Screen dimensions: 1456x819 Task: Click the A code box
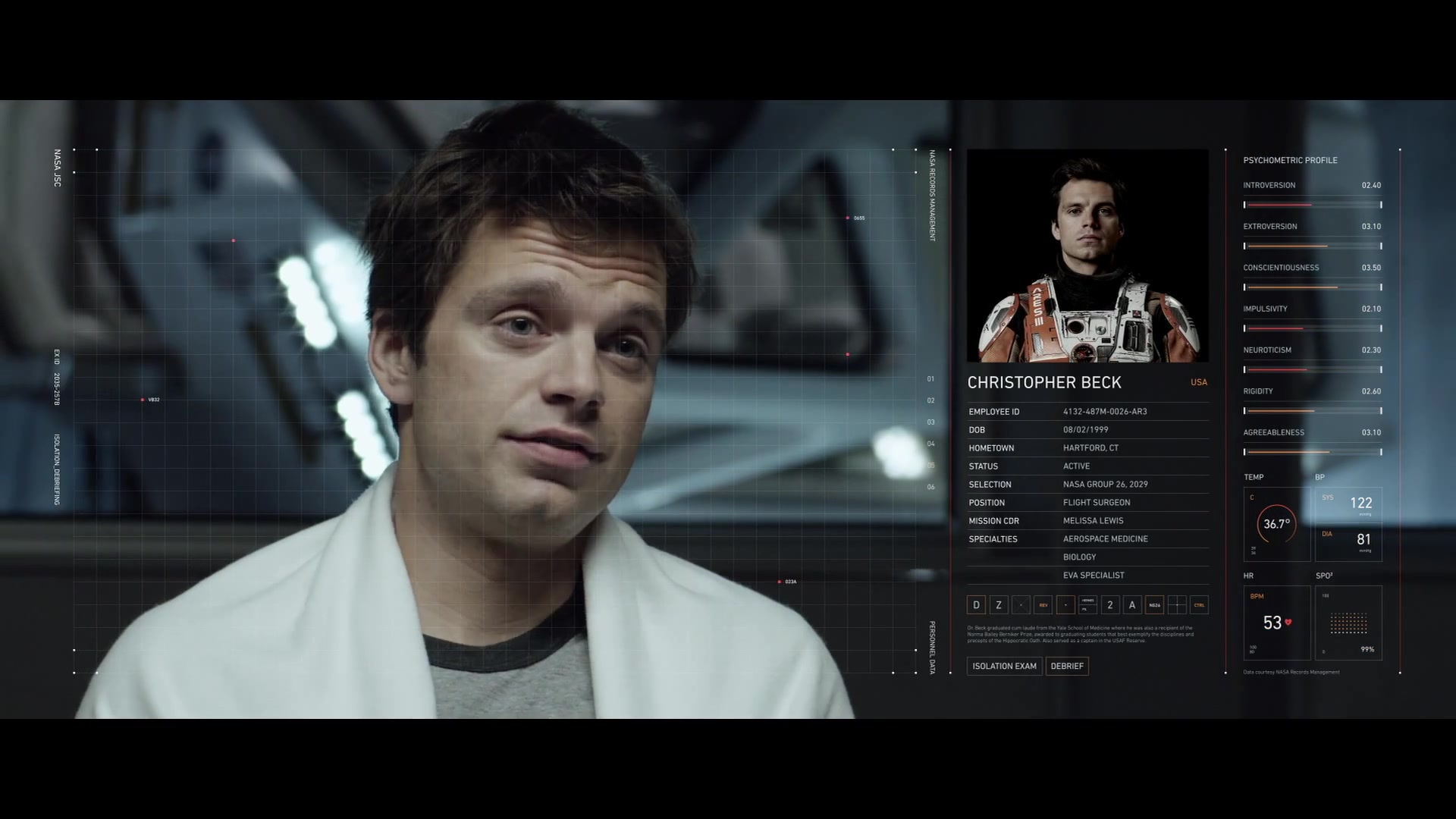1132,605
